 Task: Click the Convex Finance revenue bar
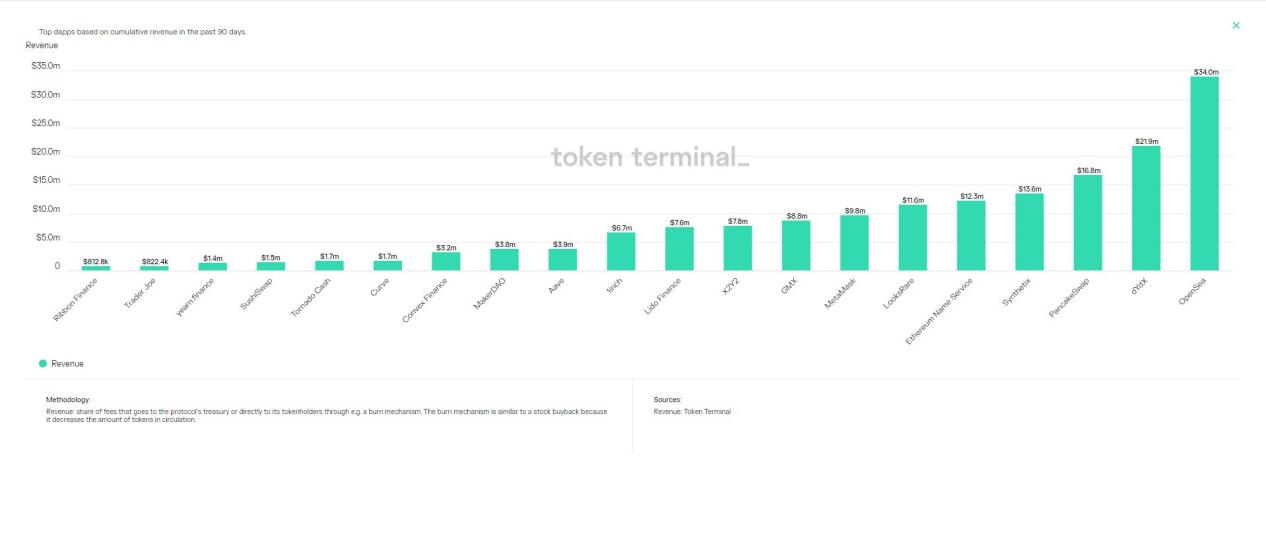446,261
